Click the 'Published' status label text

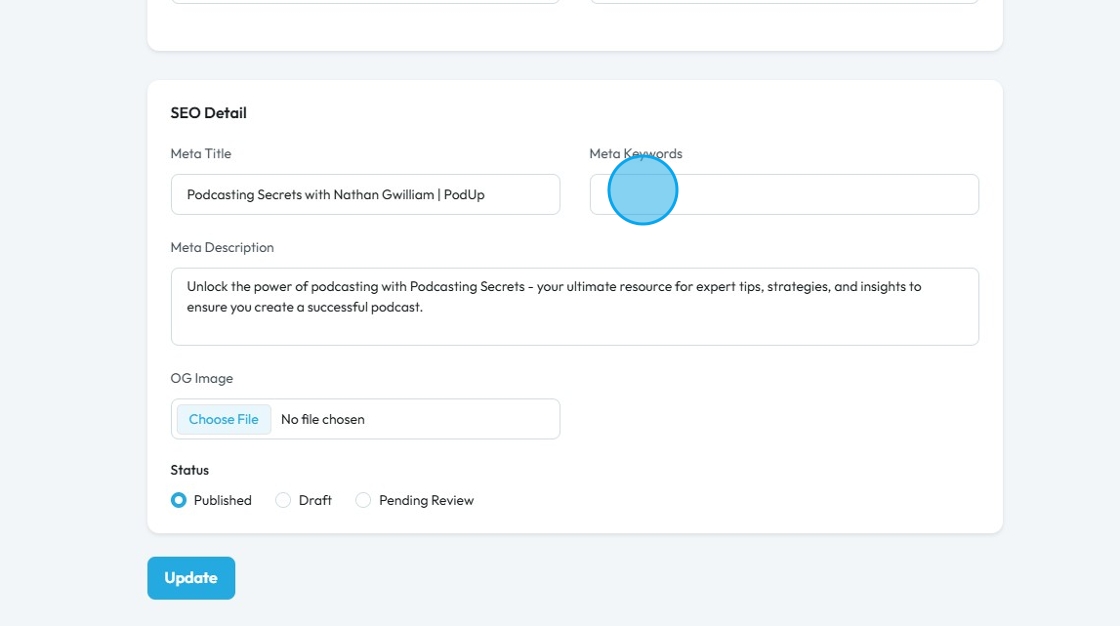click(x=222, y=500)
